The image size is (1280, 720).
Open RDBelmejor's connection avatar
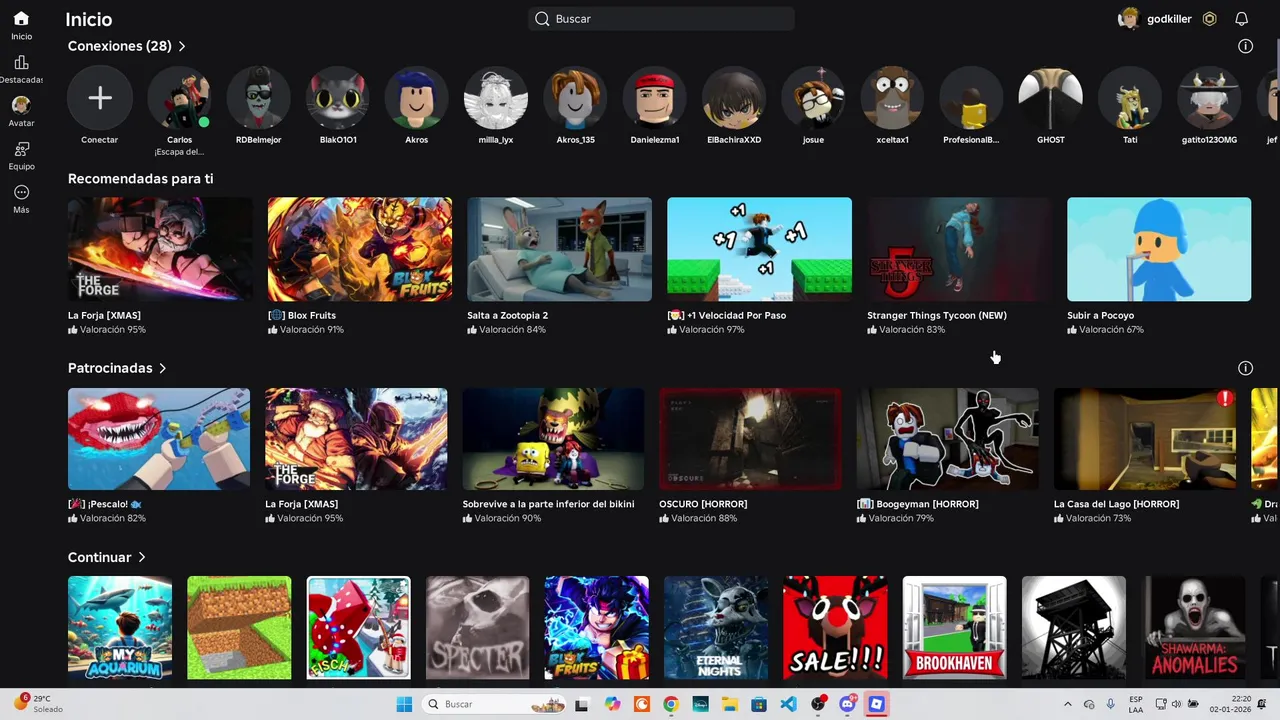pos(258,98)
